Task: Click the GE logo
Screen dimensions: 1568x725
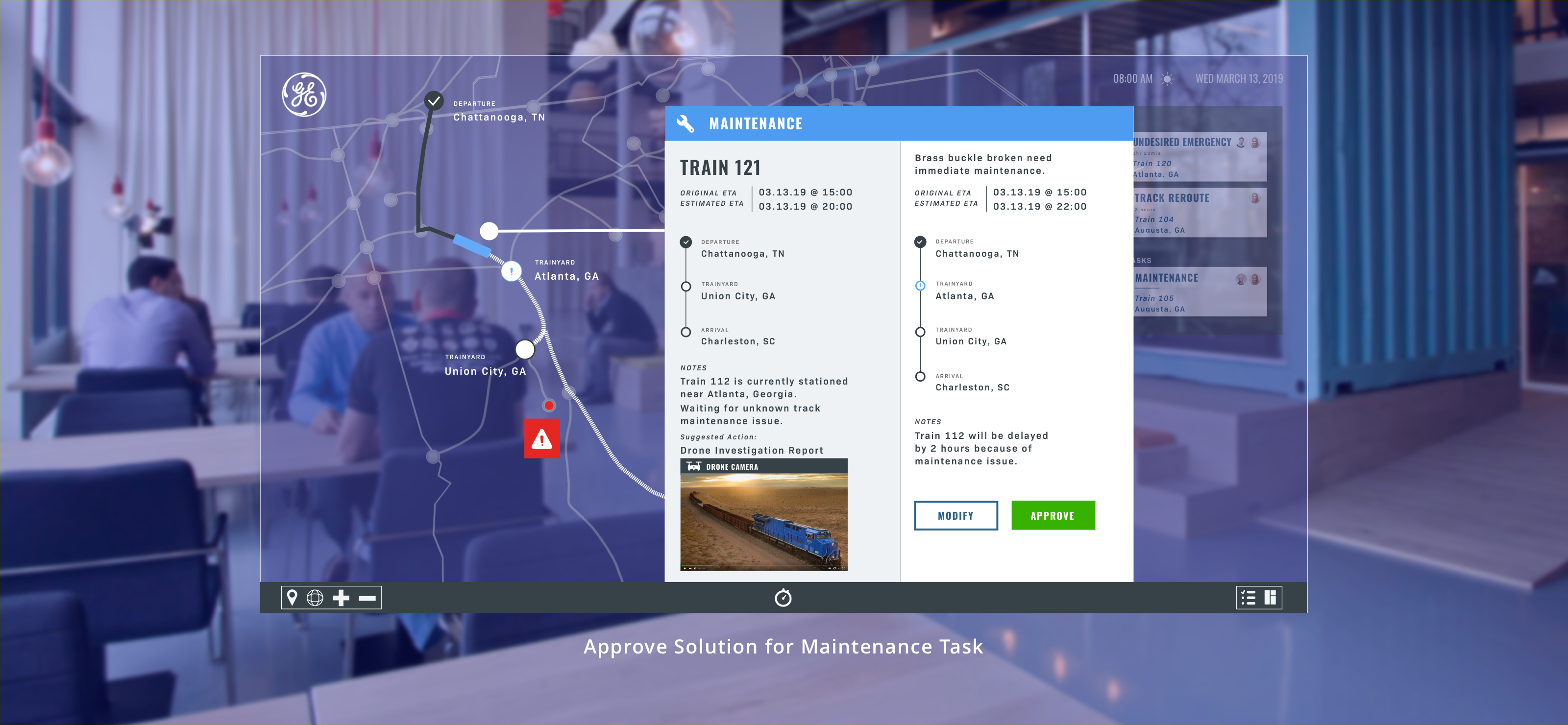Action: [x=304, y=95]
